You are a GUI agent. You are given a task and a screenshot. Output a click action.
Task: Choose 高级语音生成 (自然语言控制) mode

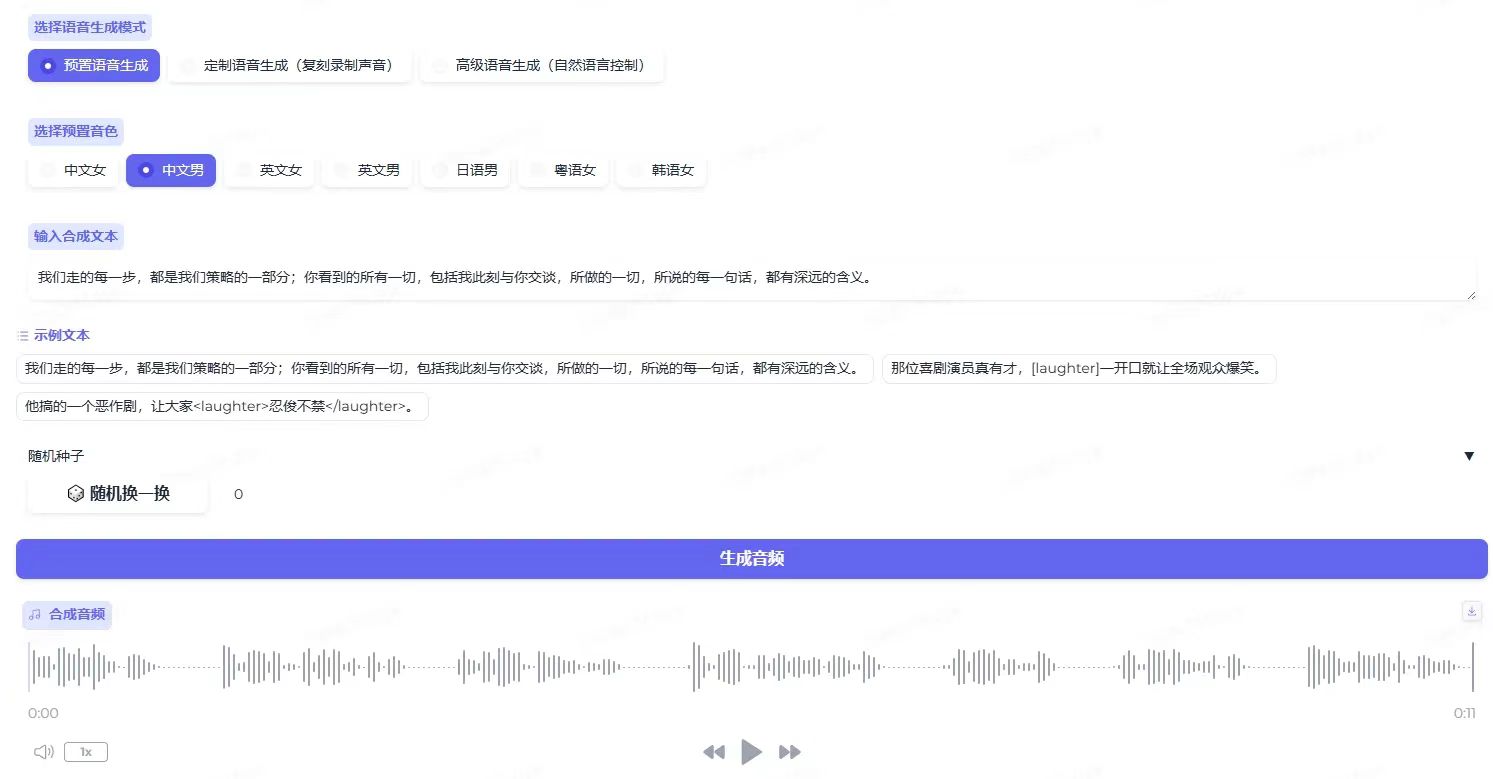(542, 66)
